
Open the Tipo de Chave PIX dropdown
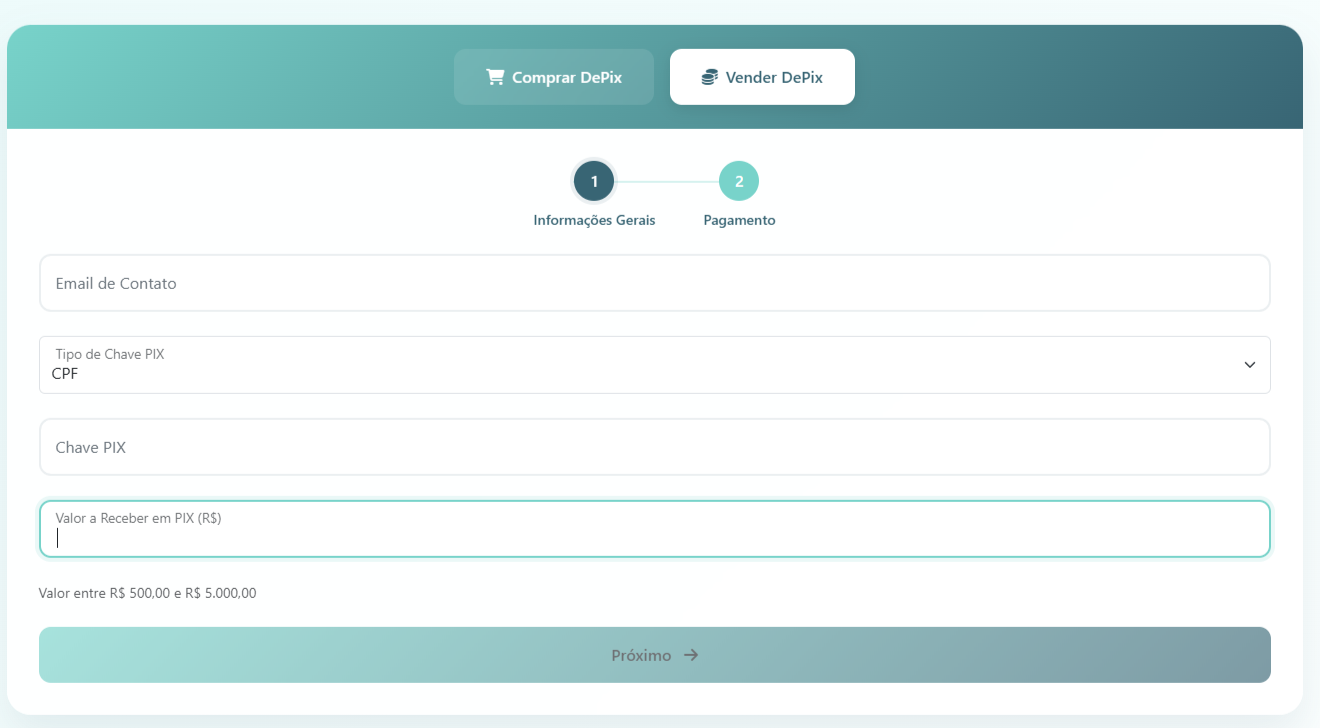[x=655, y=365]
